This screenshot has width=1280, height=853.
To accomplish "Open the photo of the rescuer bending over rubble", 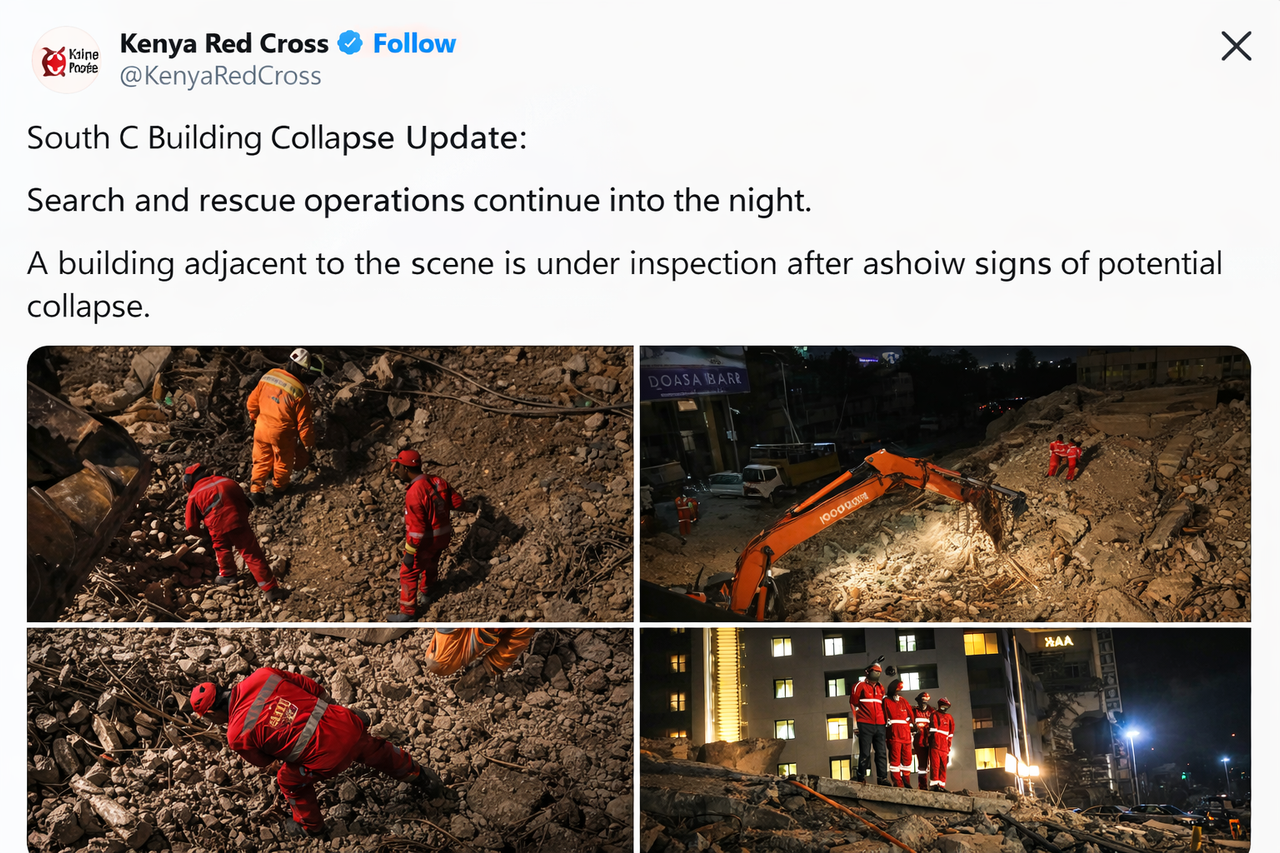I will [330, 740].
